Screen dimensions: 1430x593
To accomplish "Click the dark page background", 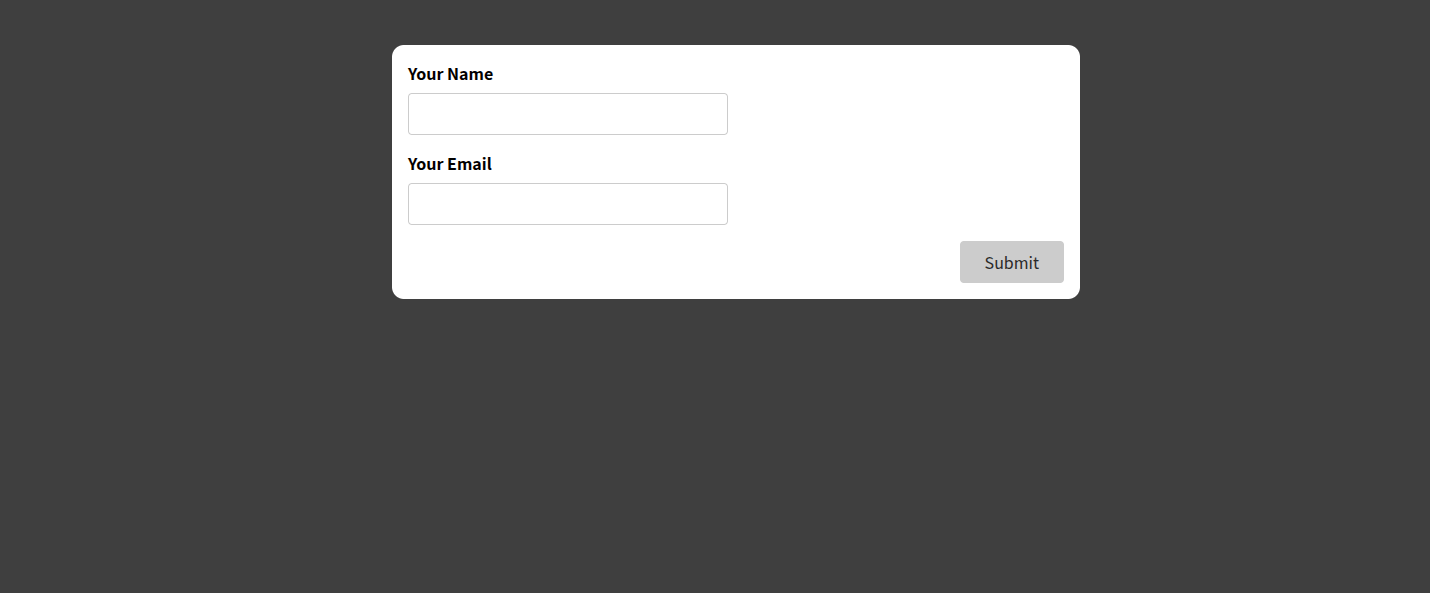I will tap(200, 450).
